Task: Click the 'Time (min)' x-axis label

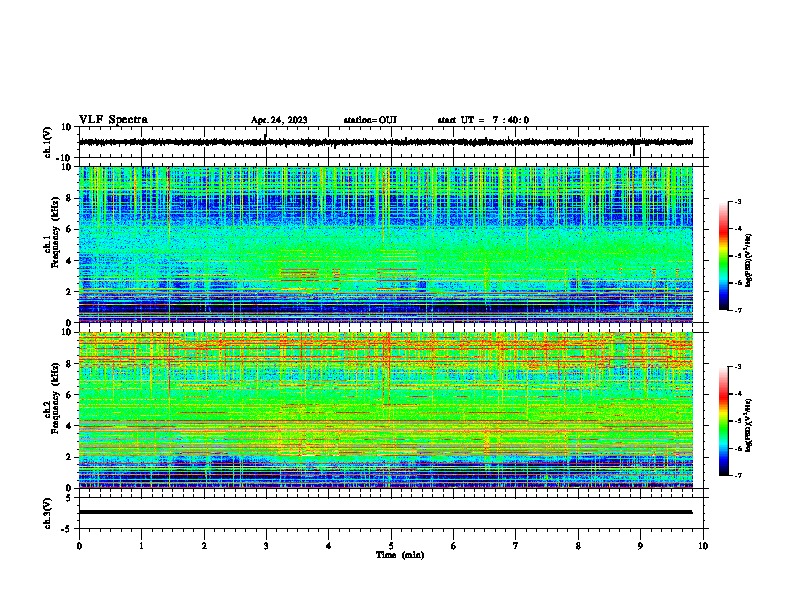Action: [400, 555]
